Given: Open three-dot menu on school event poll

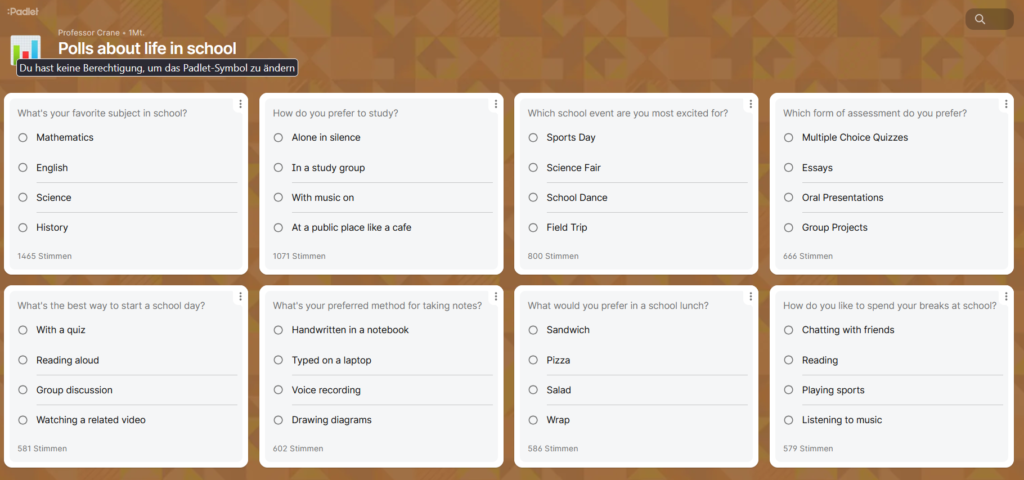Looking at the screenshot, I should tap(750, 104).
